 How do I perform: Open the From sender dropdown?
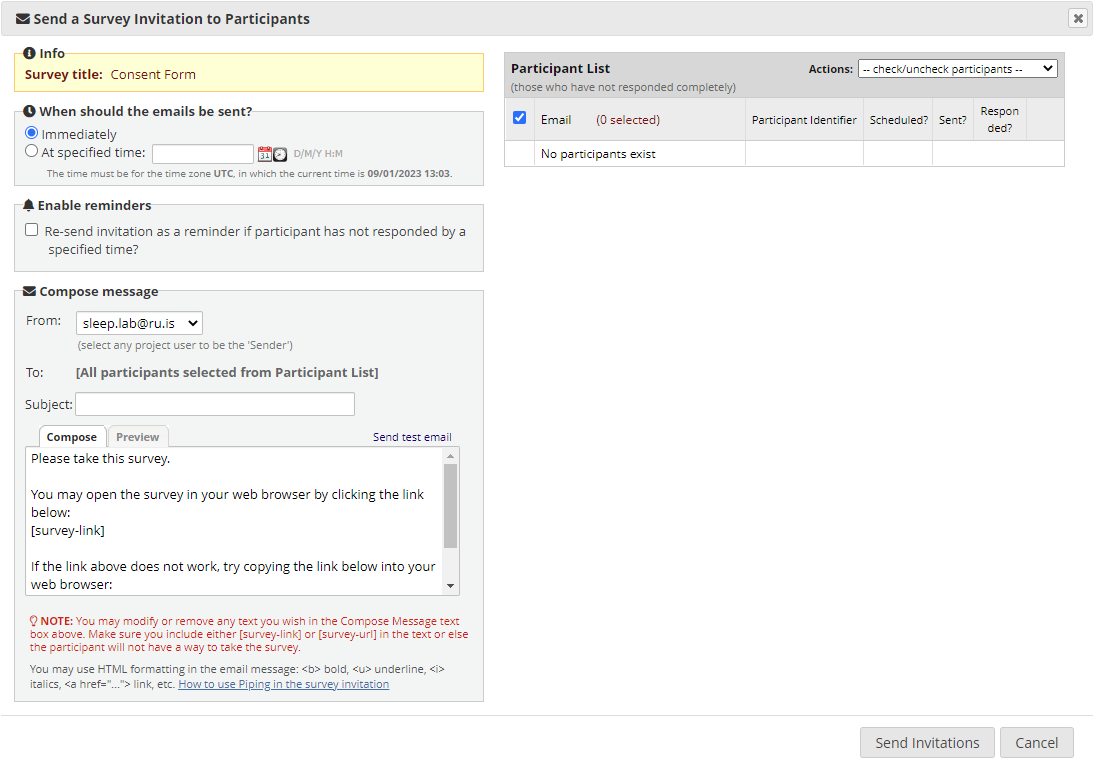tap(139, 322)
